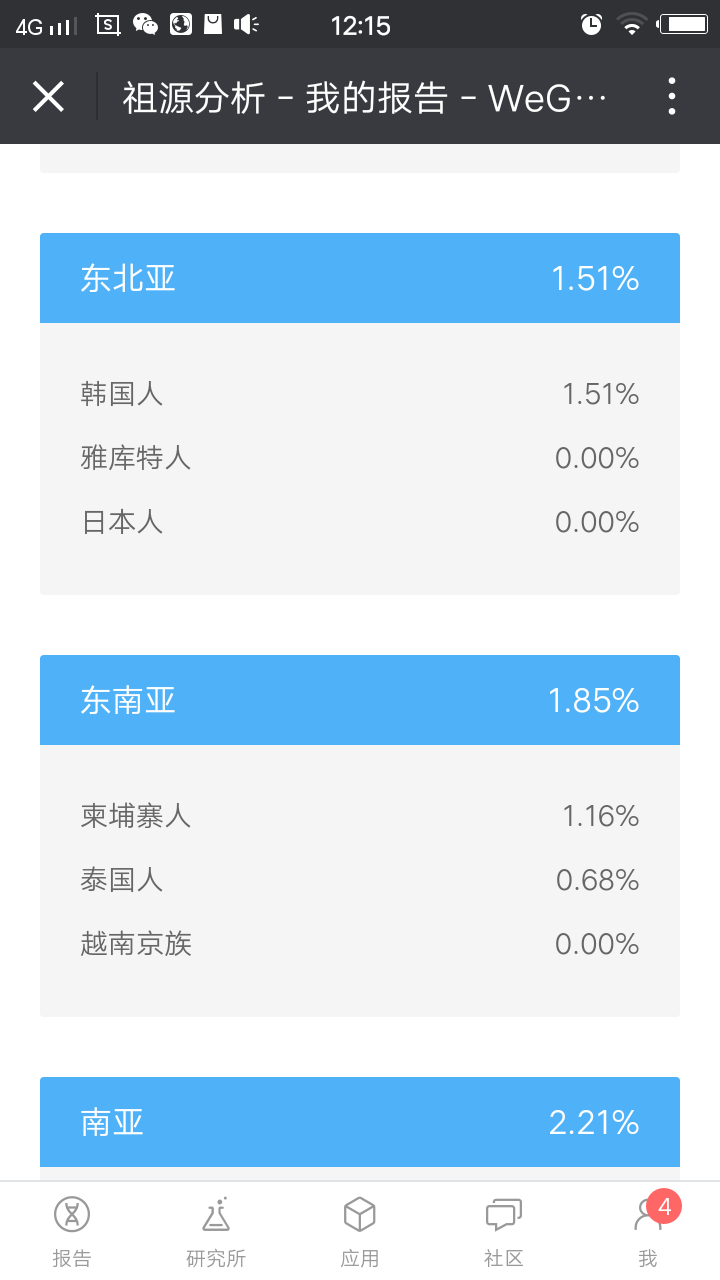Image resolution: width=720 pixels, height=1280 pixels.
Task: Open the three-dot more options menu
Action: click(671, 97)
